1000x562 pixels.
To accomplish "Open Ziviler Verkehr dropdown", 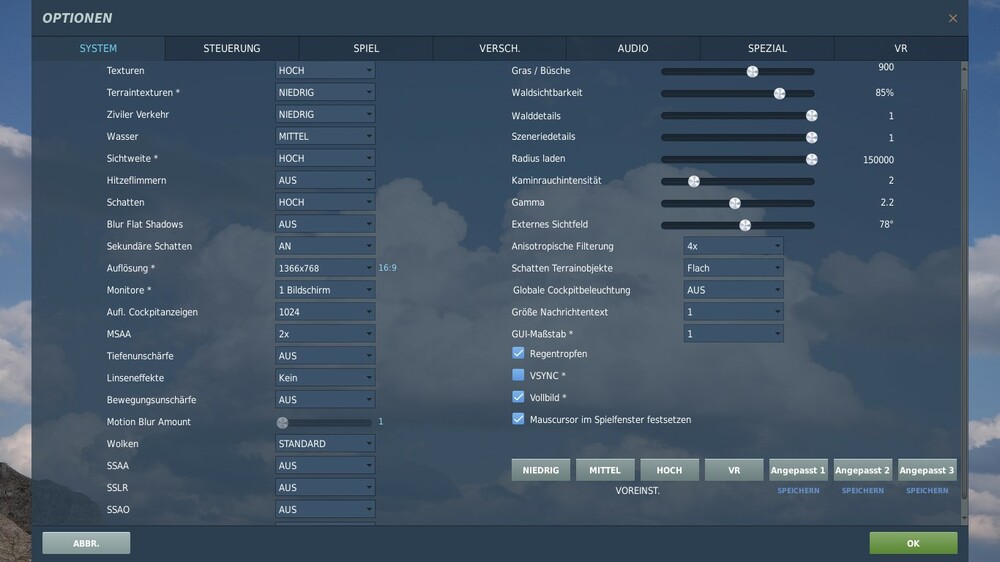I will tap(325, 114).
